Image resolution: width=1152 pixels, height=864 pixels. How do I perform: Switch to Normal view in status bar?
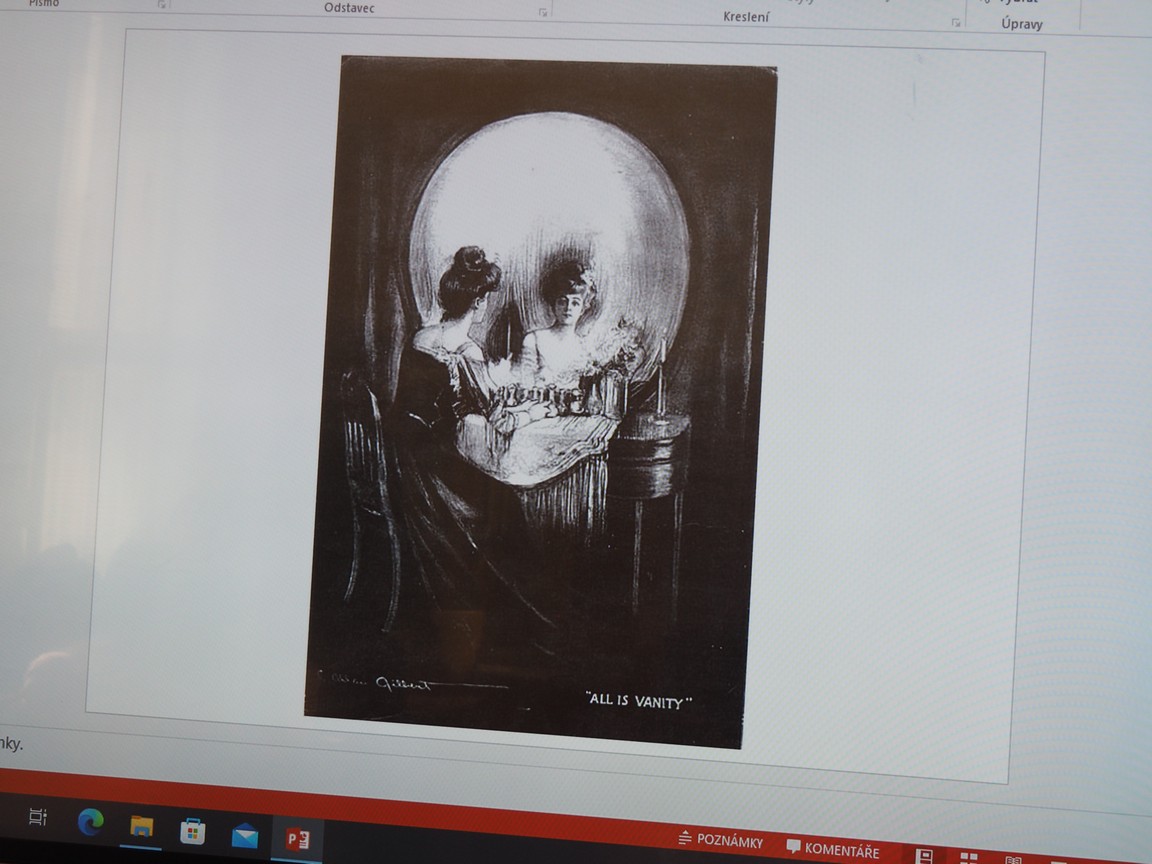[x=924, y=857]
